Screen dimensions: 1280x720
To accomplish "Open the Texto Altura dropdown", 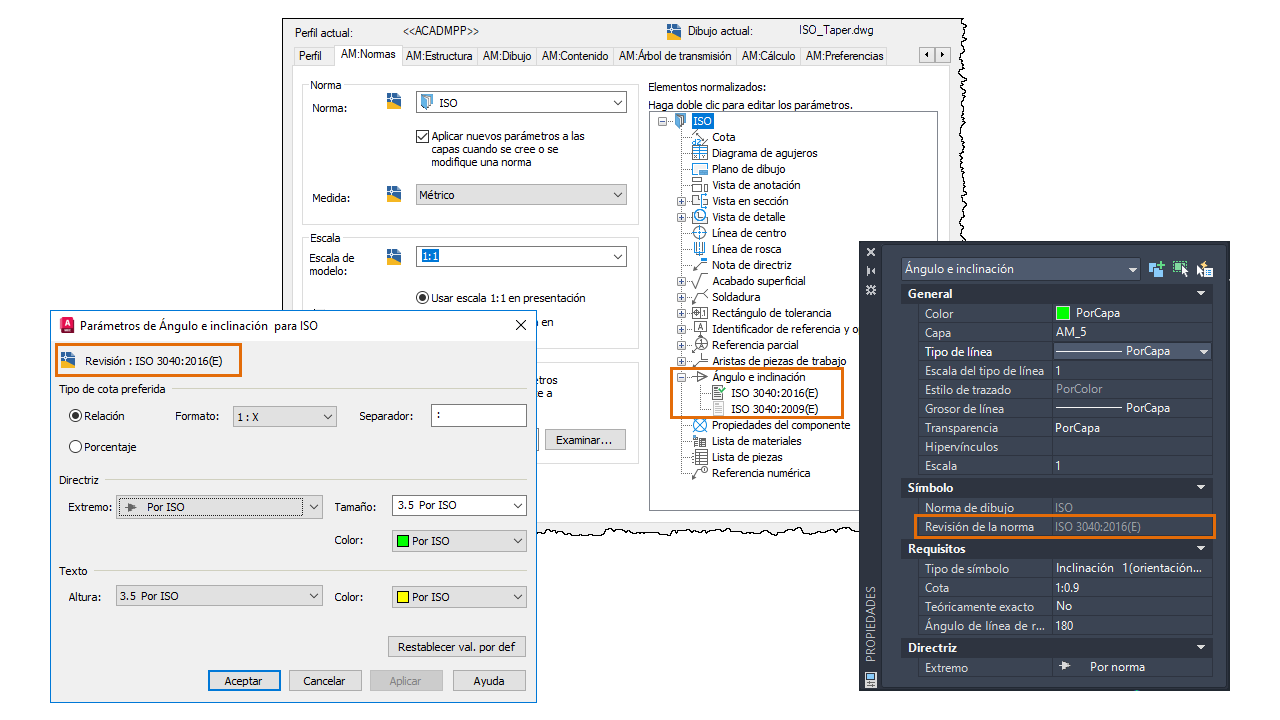I will click(219, 596).
